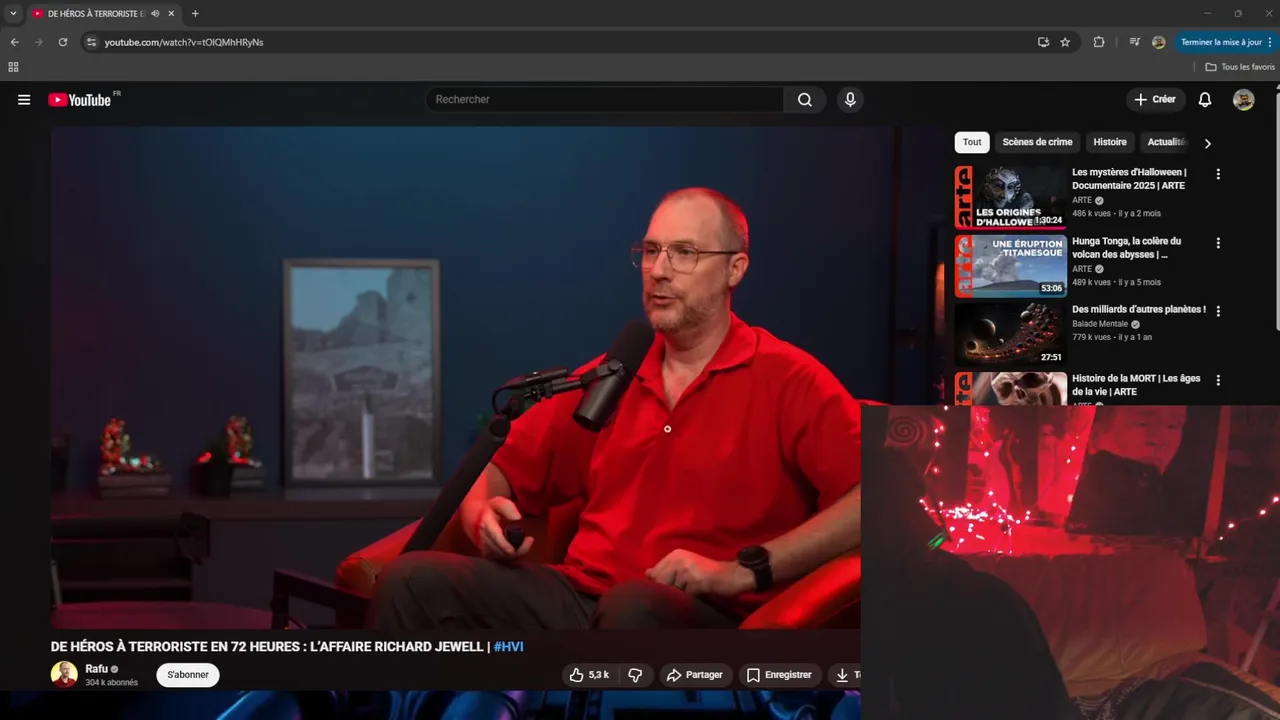
Task: Open the Balade Mentale channel name
Action: 1100,324
